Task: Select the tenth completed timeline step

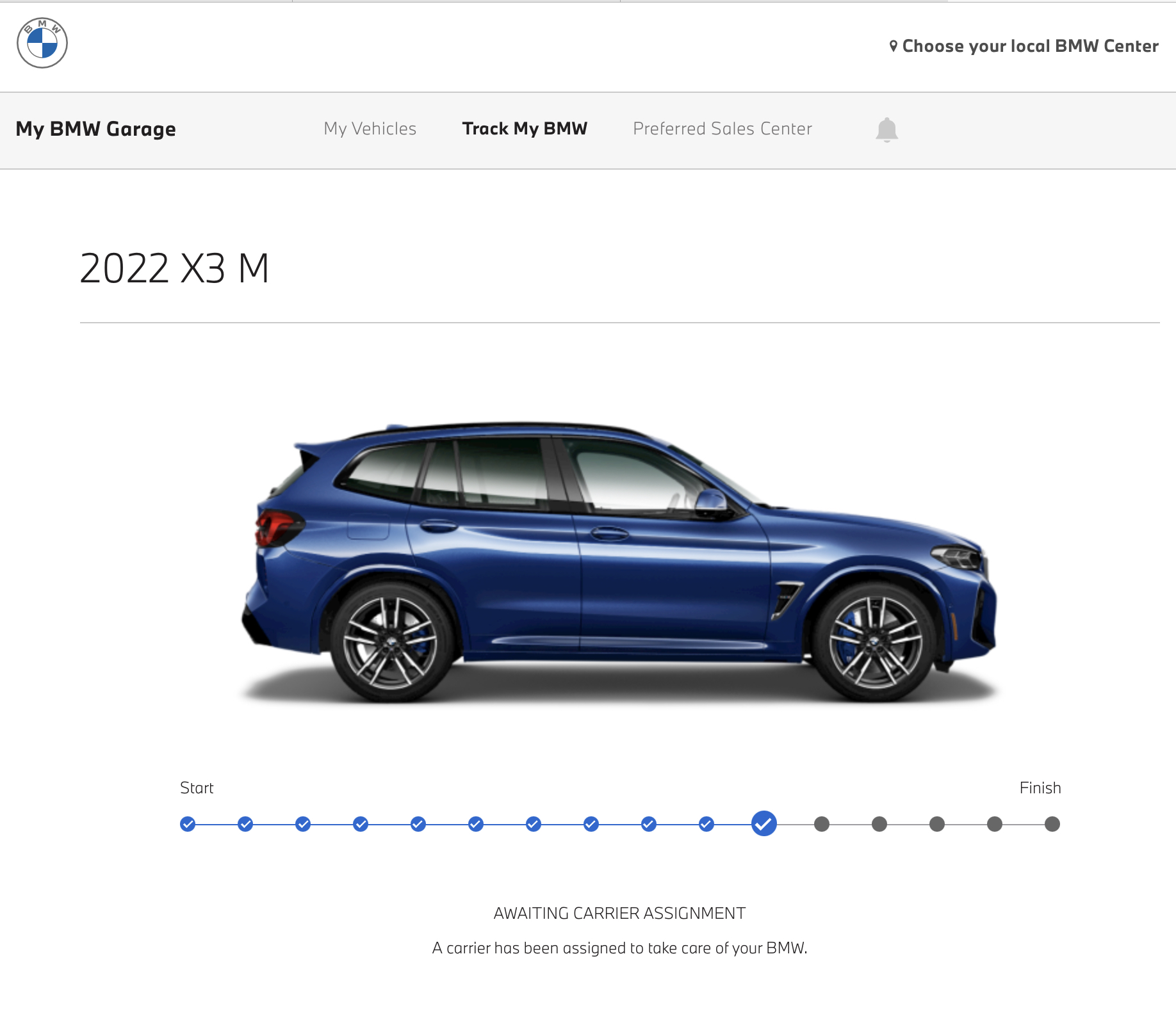Action: 706,824
